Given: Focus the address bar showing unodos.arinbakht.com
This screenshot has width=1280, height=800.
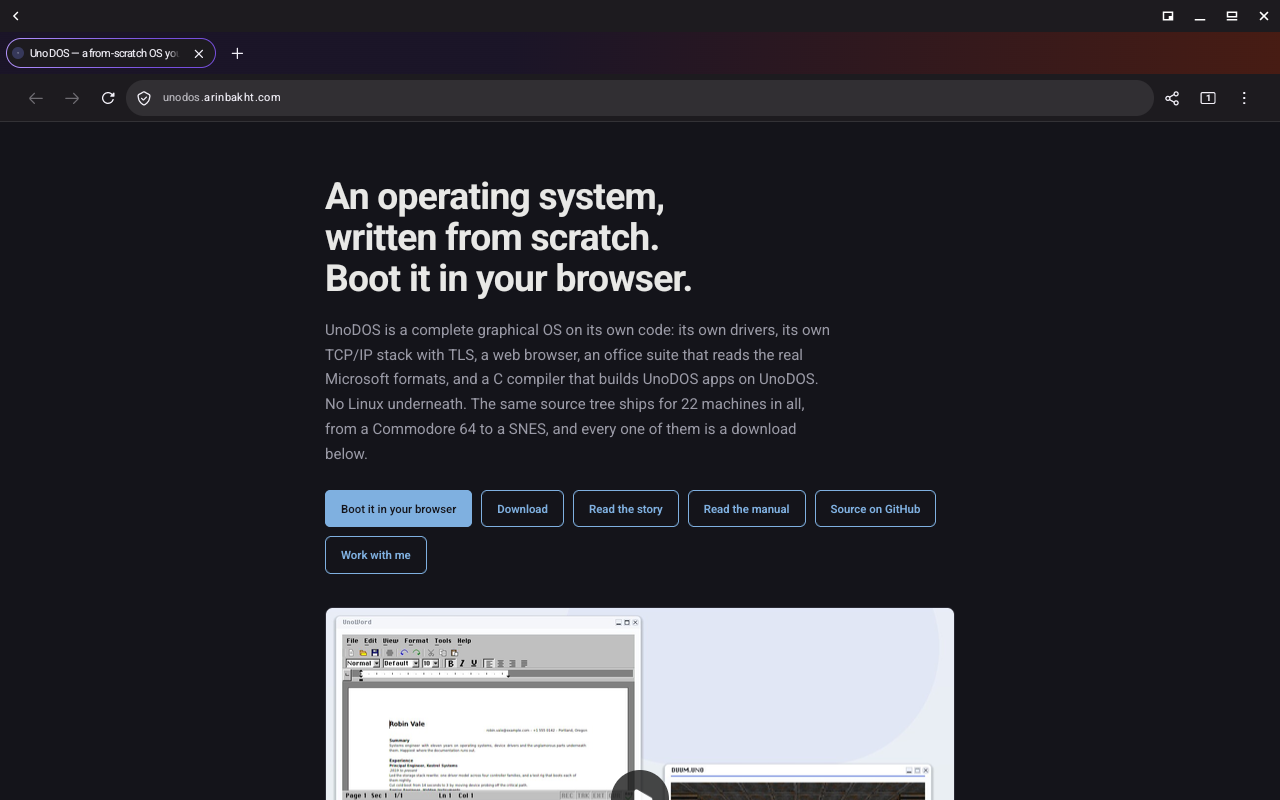Looking at the screenshot, I should point(640,98).
